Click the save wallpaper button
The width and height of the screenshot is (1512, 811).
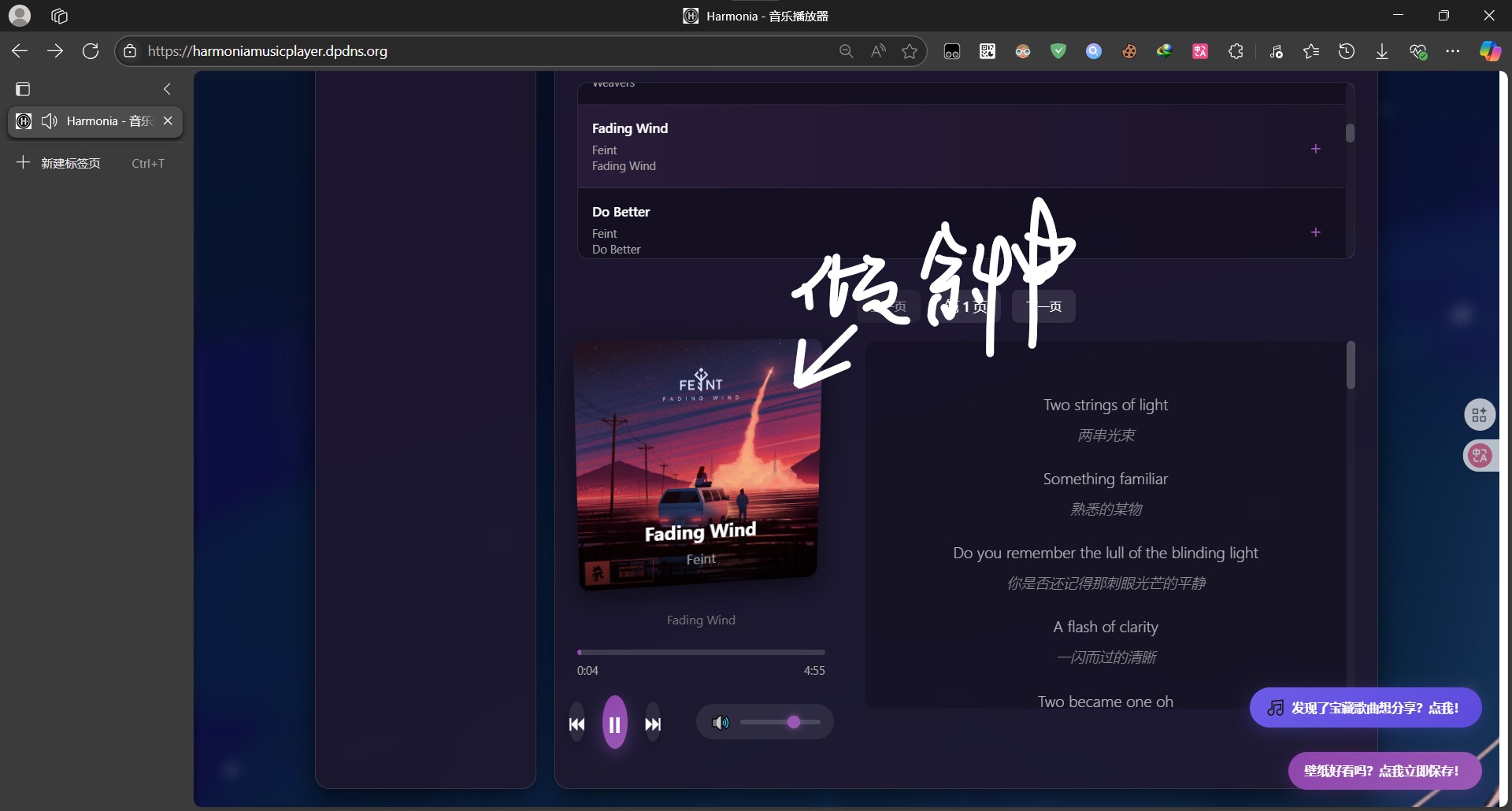[x=1384, y=771]
